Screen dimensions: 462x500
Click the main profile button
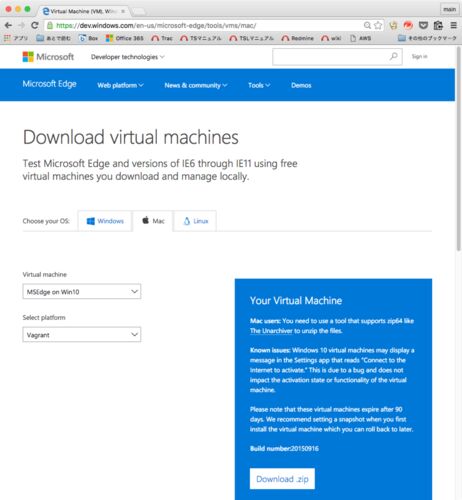(449, 10)
